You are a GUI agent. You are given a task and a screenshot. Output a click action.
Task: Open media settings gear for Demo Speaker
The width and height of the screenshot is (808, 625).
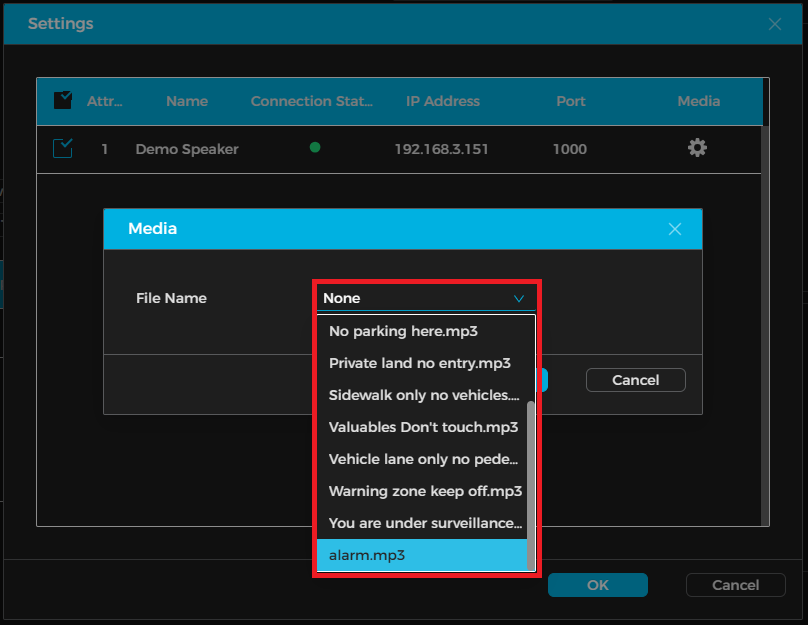(x=697, y=148)
